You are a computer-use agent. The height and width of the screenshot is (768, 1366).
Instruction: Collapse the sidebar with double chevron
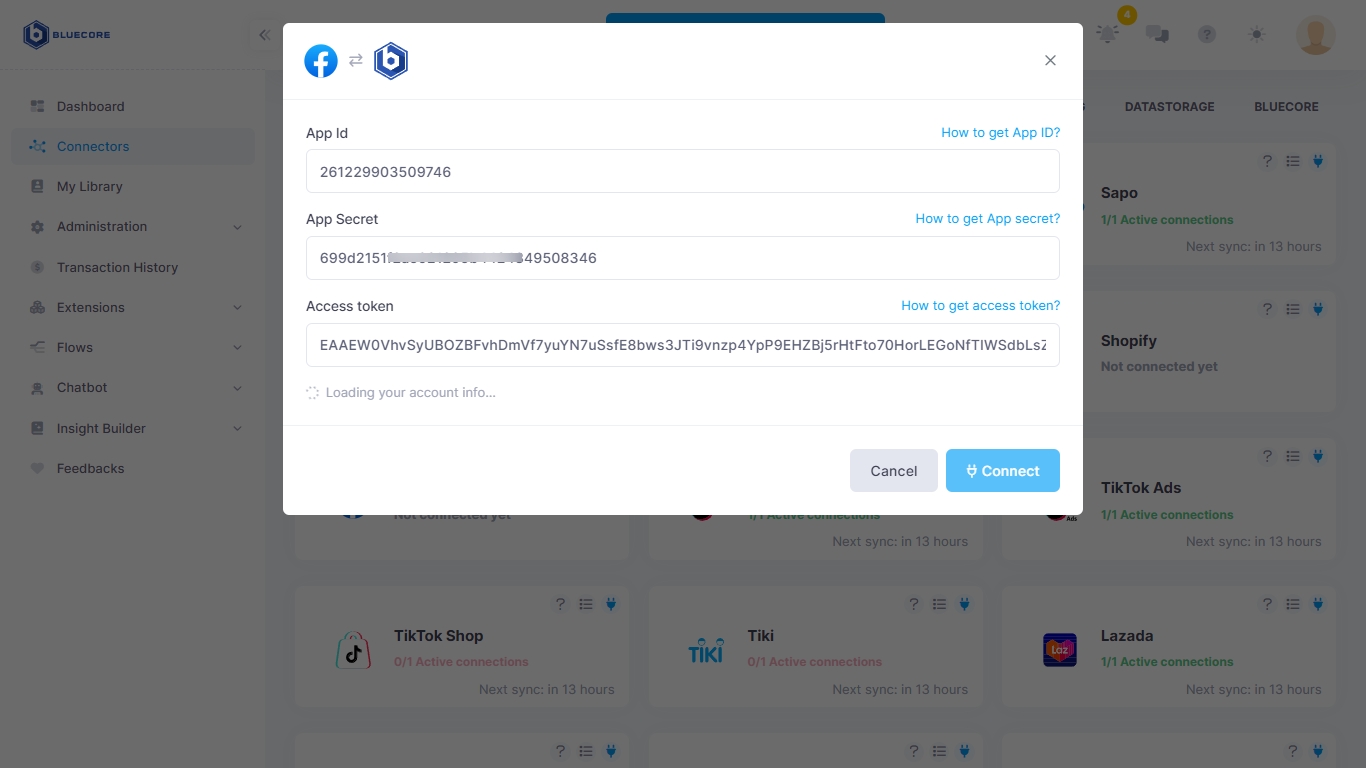click(264, 35)
